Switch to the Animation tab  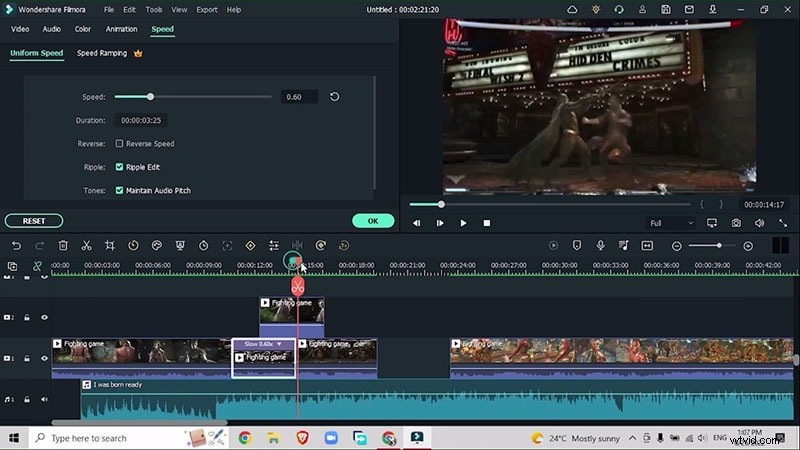(x=121, y=29)
